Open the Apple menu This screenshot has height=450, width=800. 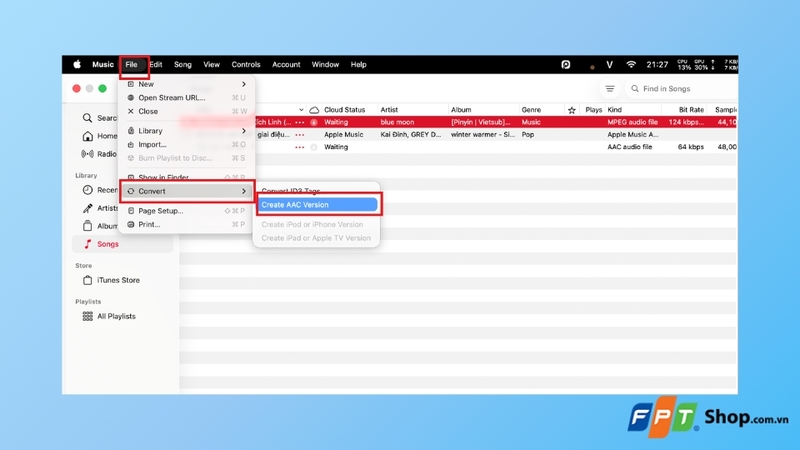point(77,64)
